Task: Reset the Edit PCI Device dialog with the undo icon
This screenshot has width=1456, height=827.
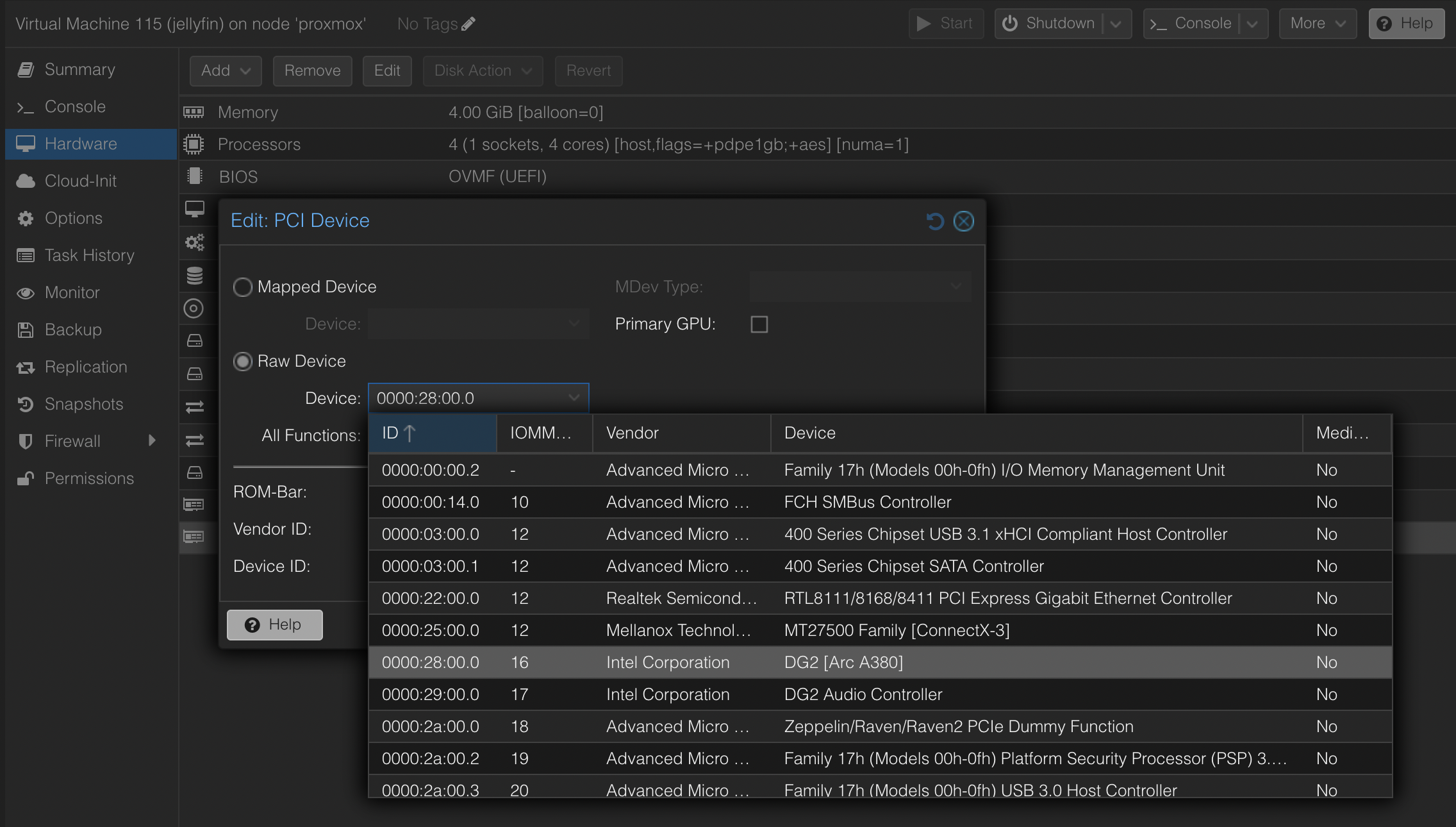Action: pos(935,221)
